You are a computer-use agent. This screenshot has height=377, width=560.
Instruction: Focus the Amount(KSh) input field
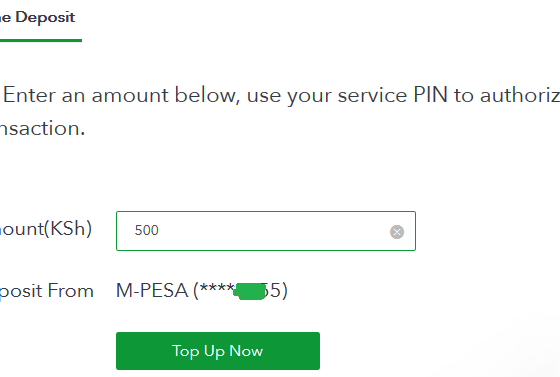[x=266, y=231]
